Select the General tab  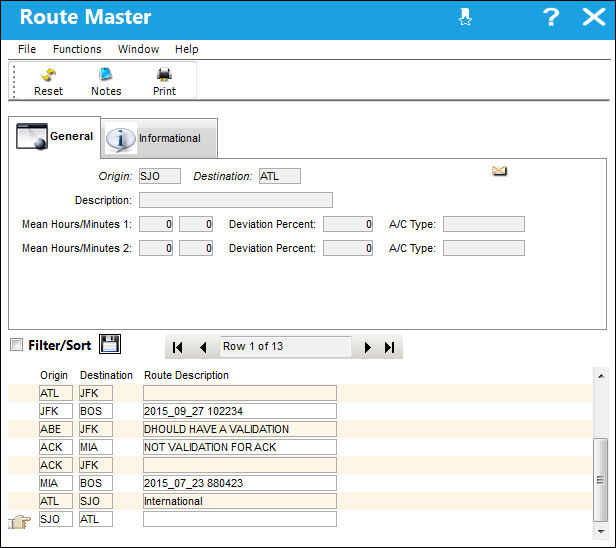coord(55,137)
